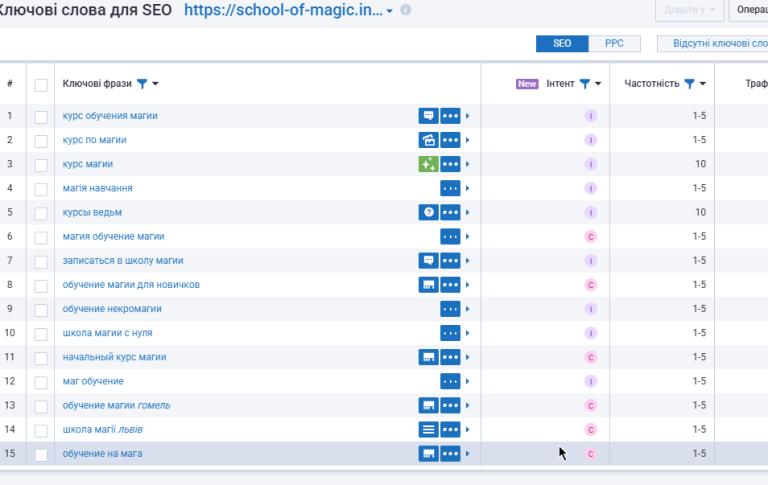768x485 pixels.
Task: Check the box for 'курс обучения магии'
Action: click(41, 117)
